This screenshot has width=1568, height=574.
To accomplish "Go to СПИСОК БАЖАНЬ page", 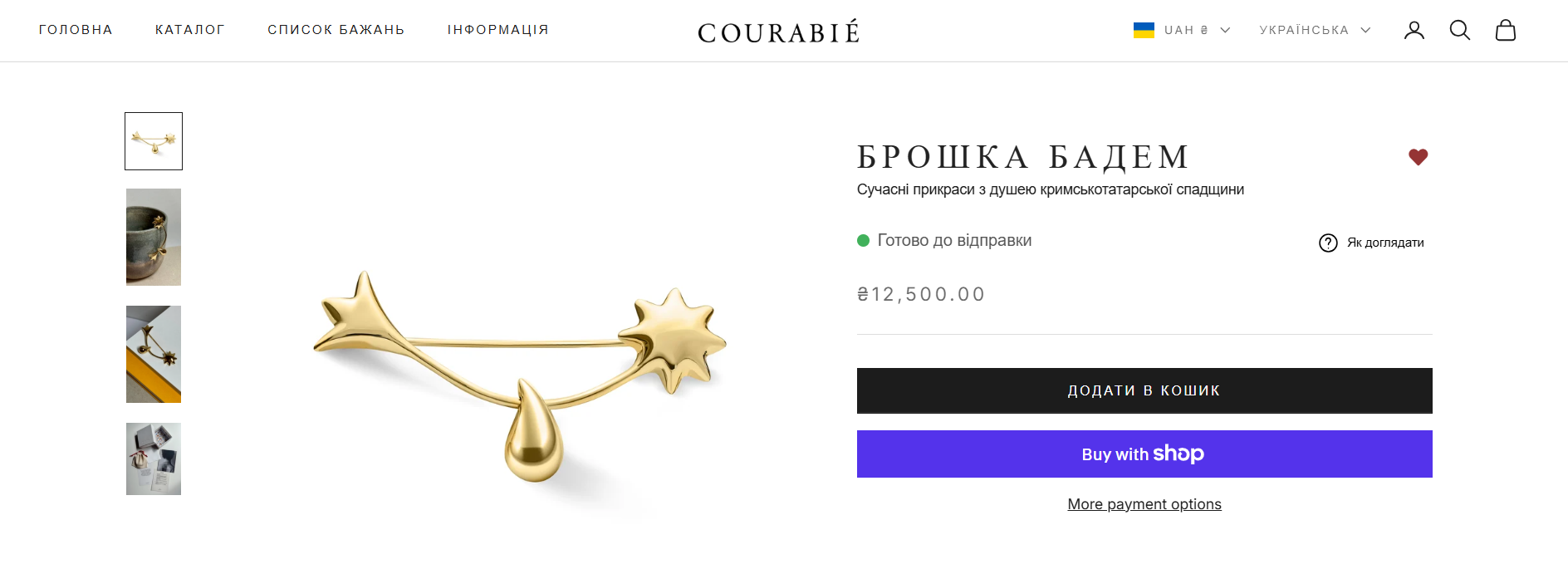I will pos(336,30).
